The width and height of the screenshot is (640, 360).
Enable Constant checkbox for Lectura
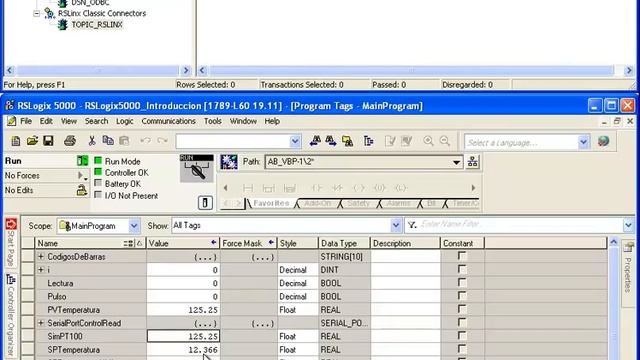462,282
